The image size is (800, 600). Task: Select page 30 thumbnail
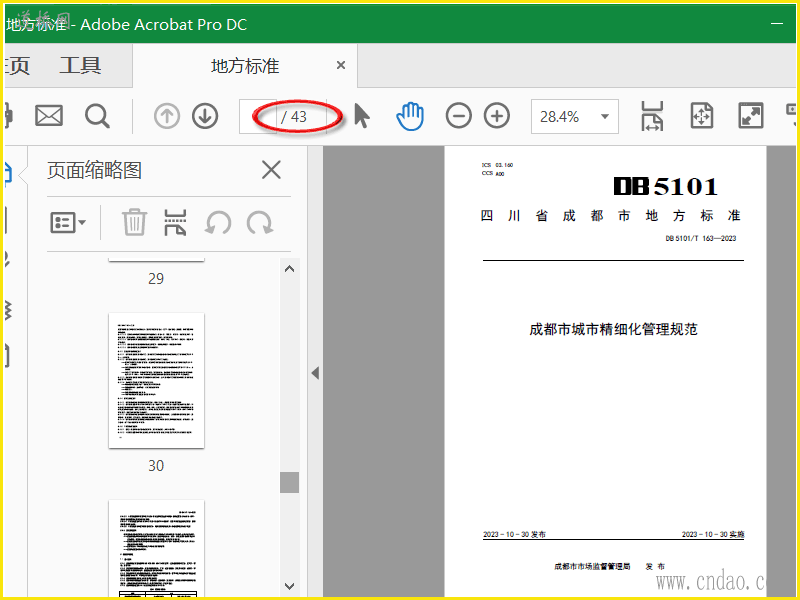coord(157,381)
